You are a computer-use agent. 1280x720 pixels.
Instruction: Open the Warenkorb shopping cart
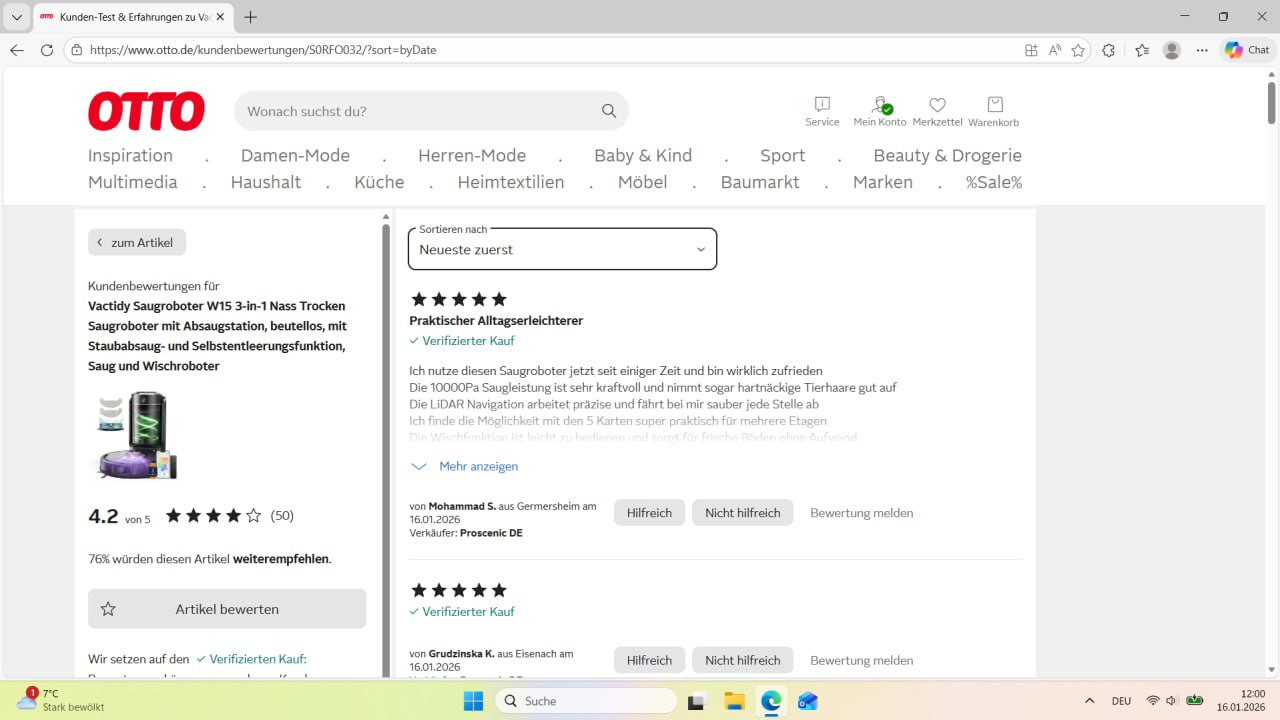(994, 111)
